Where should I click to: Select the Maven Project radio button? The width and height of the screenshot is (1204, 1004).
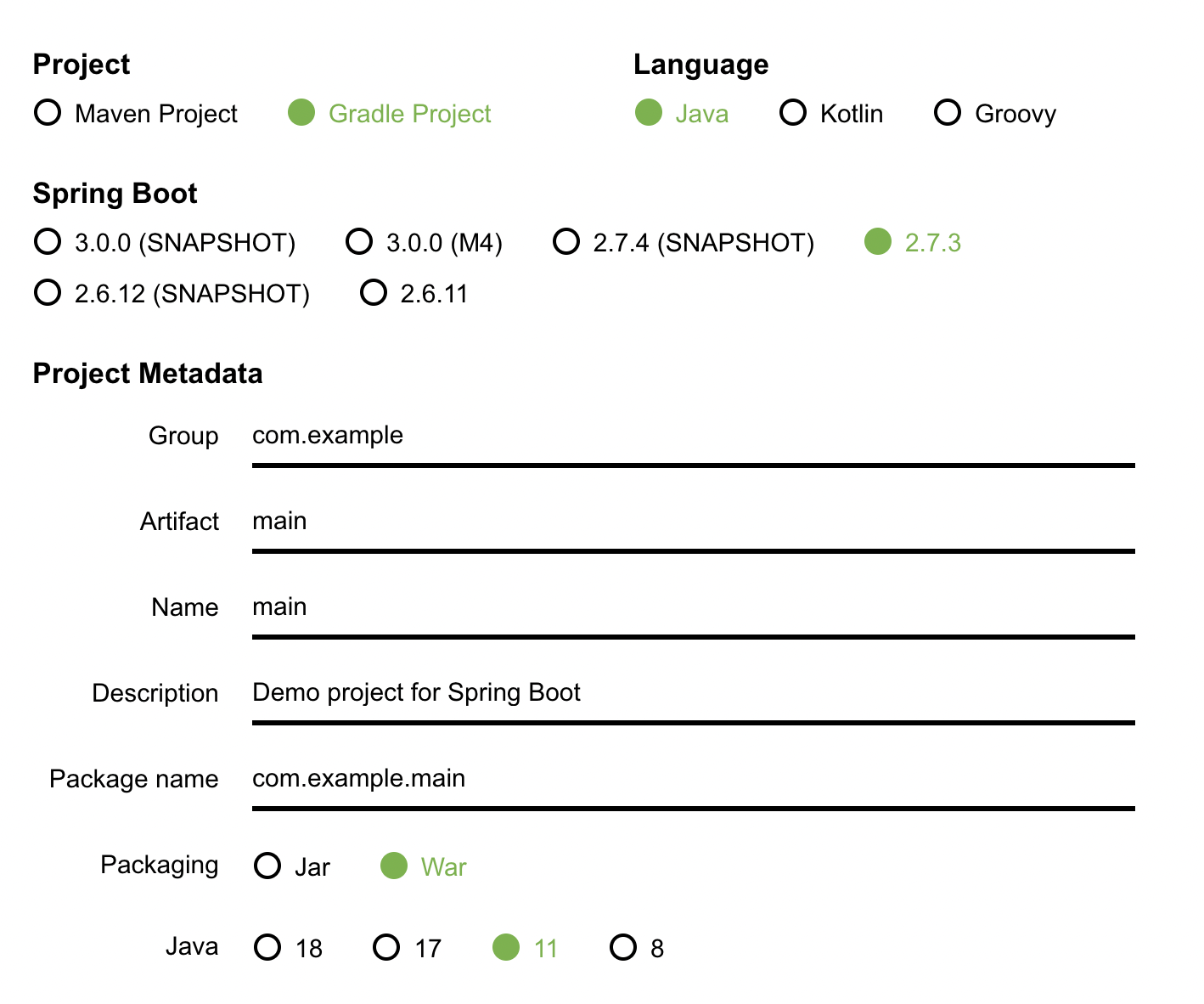48,113
